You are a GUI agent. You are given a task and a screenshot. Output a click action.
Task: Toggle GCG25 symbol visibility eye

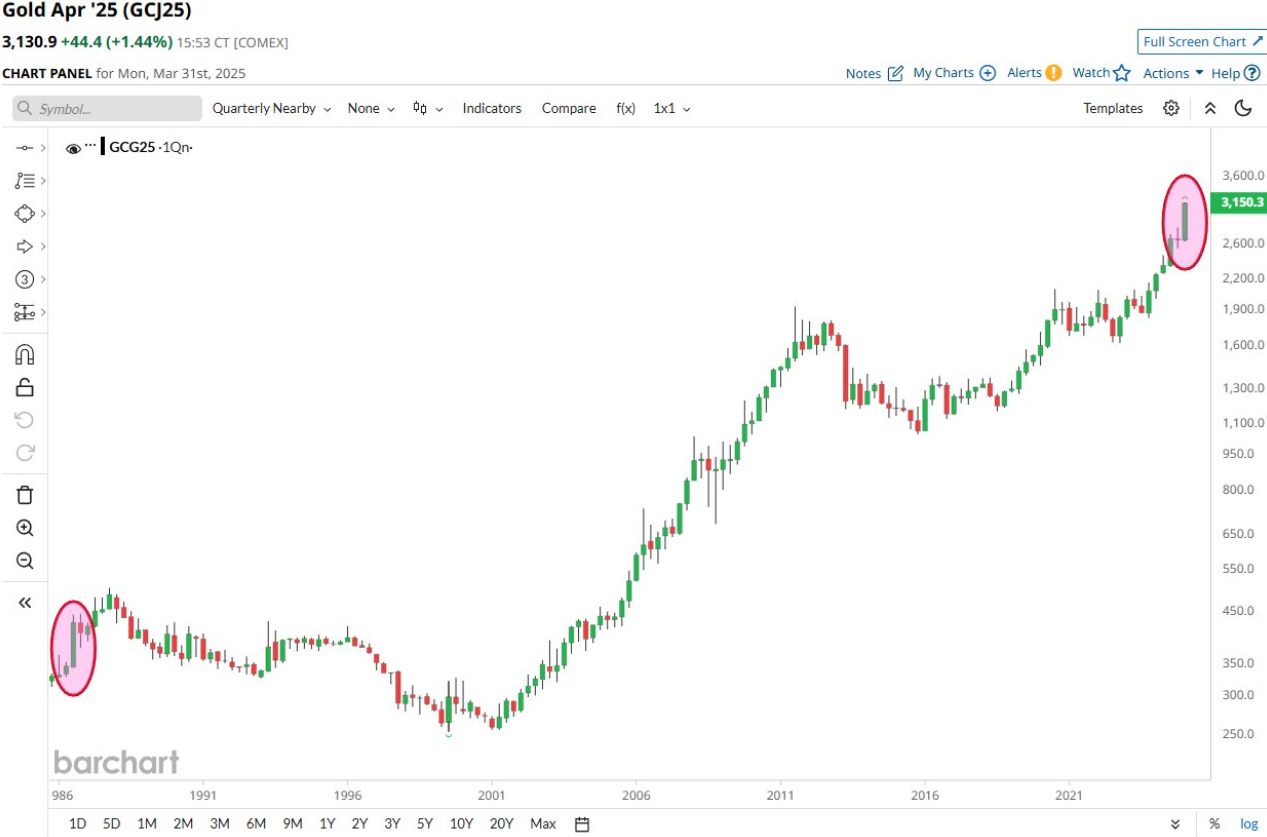73,148
